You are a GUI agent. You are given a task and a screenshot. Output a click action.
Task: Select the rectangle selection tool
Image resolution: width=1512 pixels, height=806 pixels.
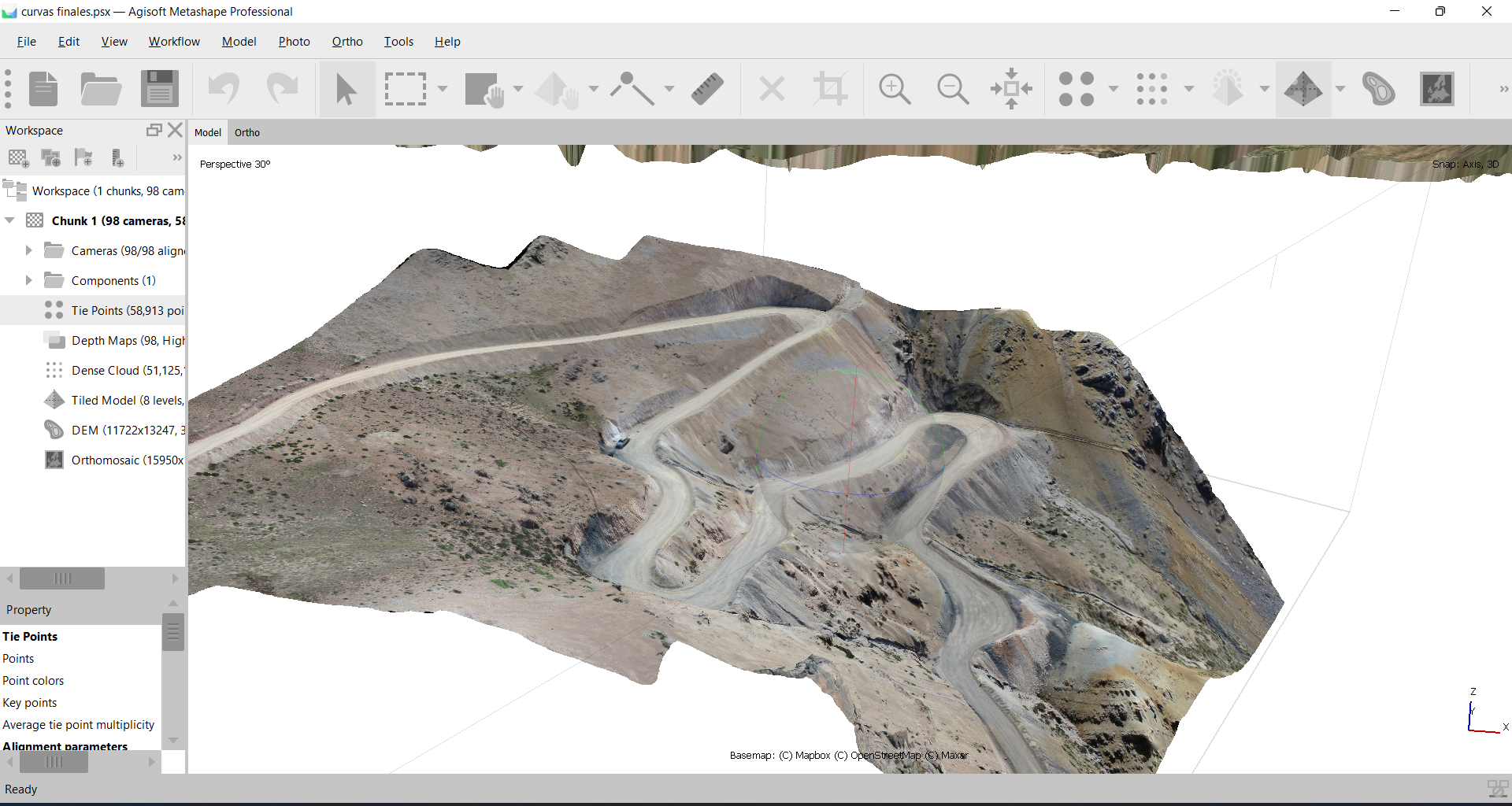pos(406,89)
